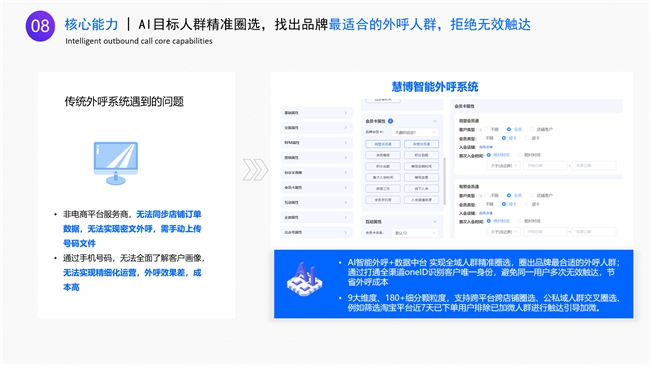Select 会员 for 客户类型 in 微盟会员通 section
The height and width of the screenshot is (365, 650).
(x=514, y=129)
